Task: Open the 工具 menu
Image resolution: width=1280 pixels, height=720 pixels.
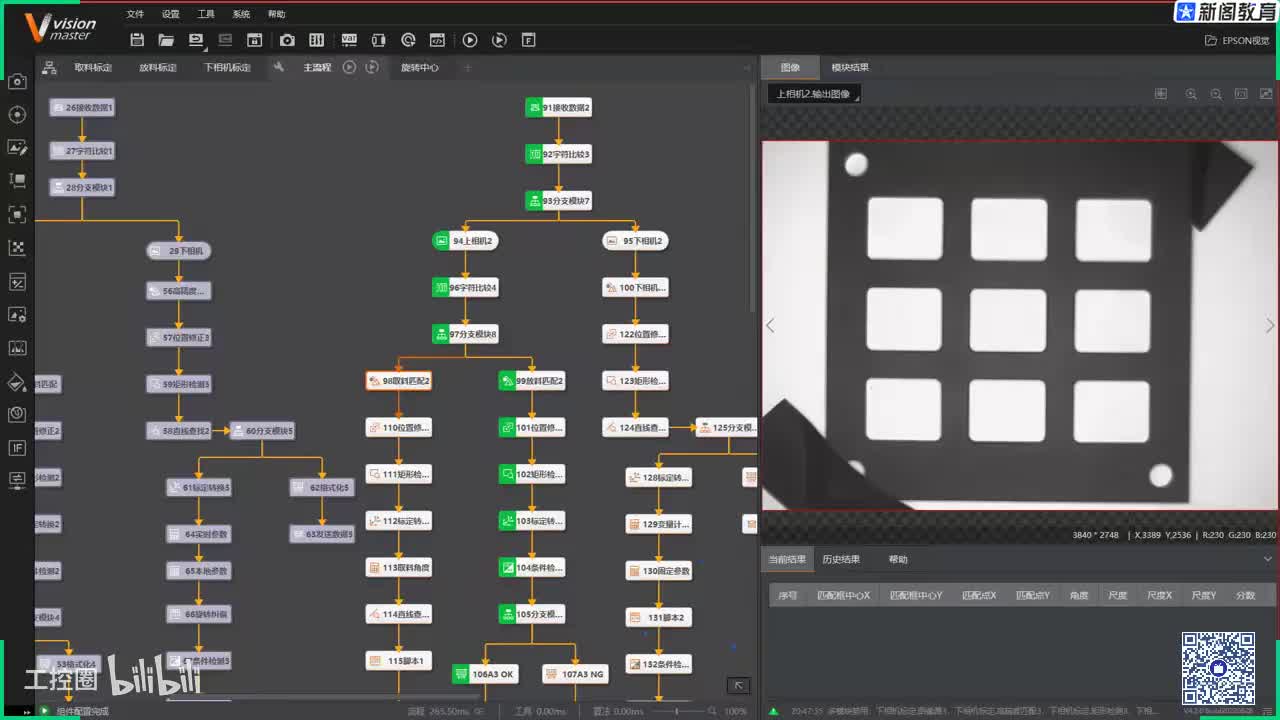Action: 206,14
